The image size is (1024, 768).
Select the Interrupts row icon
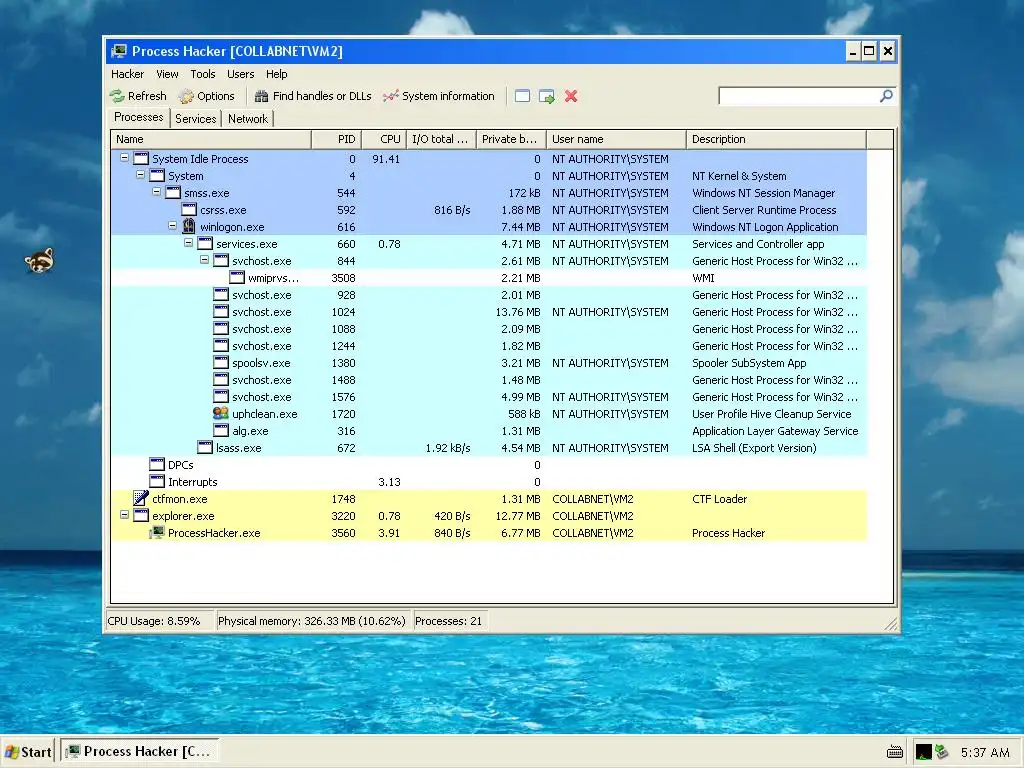(157, 481)
